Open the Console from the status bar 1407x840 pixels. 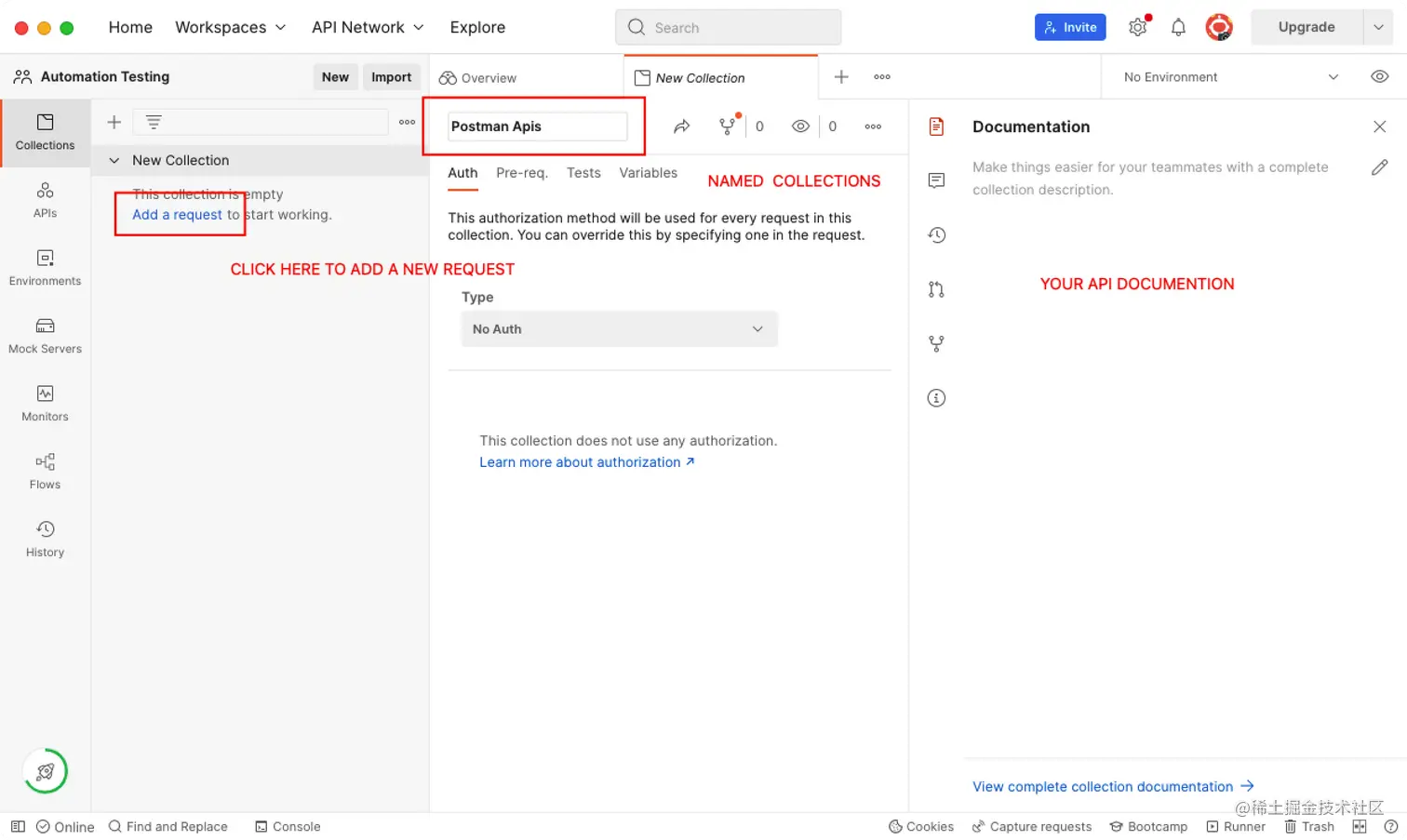pyautogui.click(x=288, y=827)
